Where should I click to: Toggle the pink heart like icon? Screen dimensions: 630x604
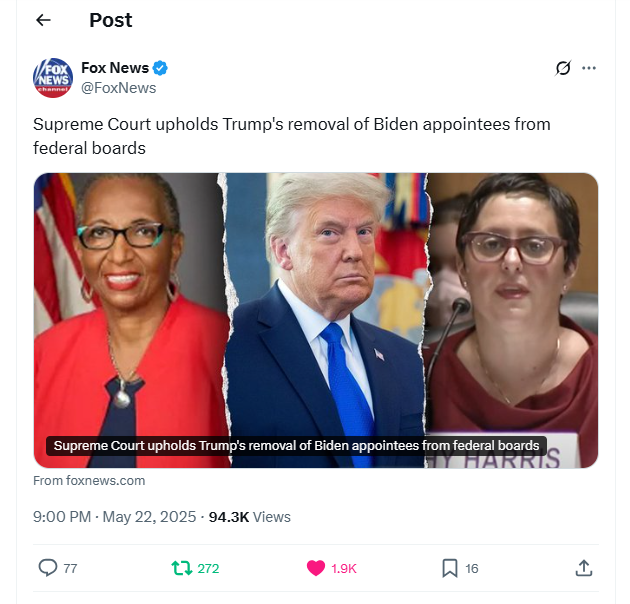(316, 568)
